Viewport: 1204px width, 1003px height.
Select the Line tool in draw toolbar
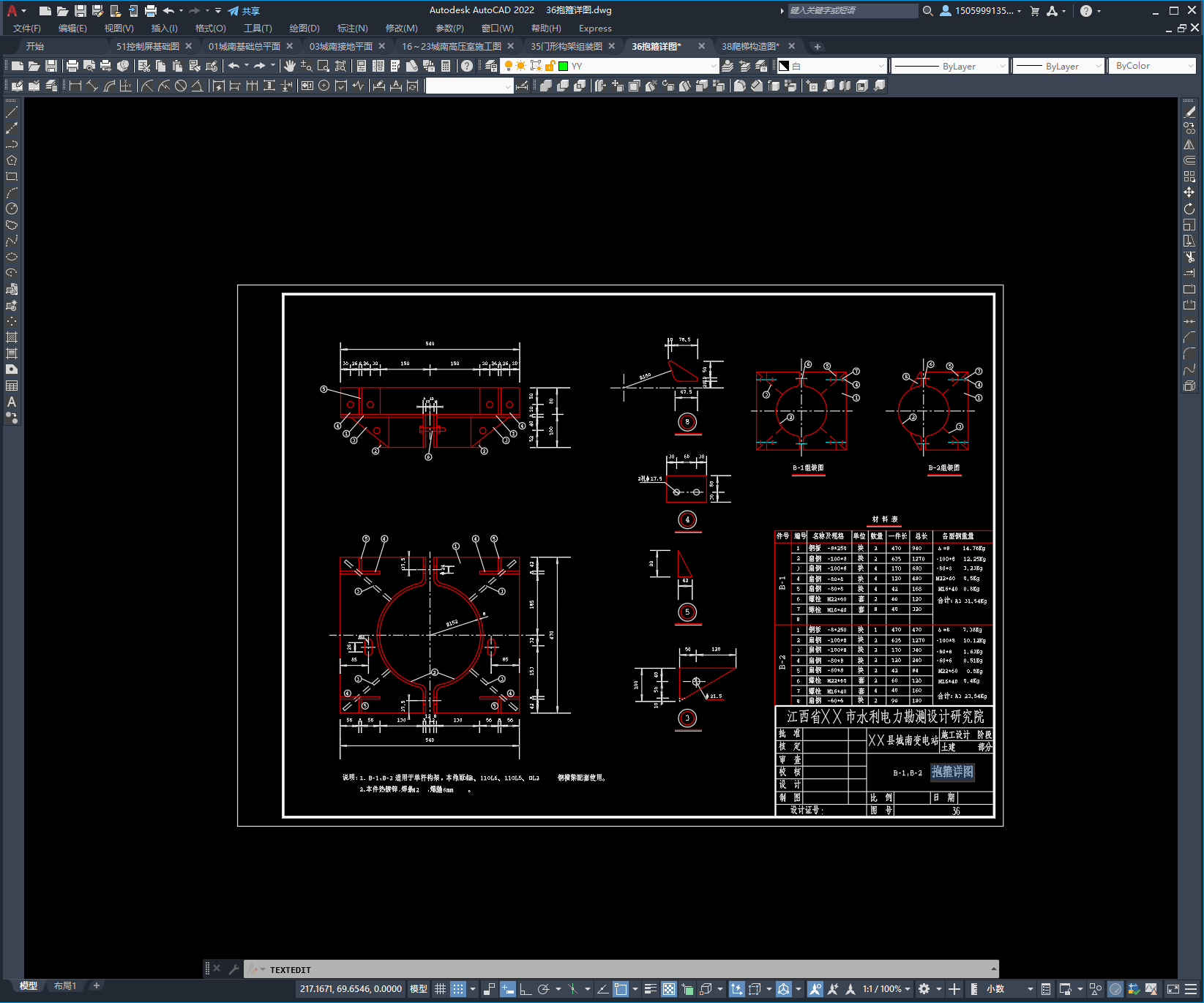[12, 112]
